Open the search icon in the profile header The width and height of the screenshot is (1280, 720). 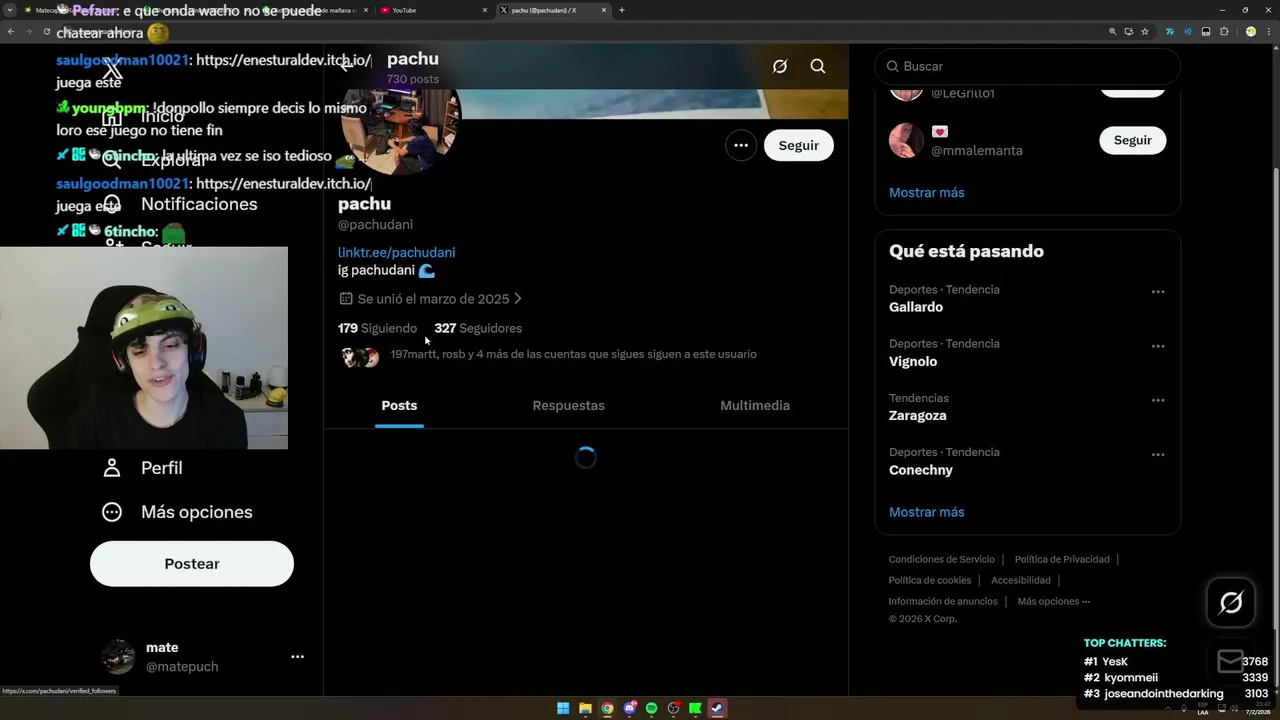click(818, 66)
